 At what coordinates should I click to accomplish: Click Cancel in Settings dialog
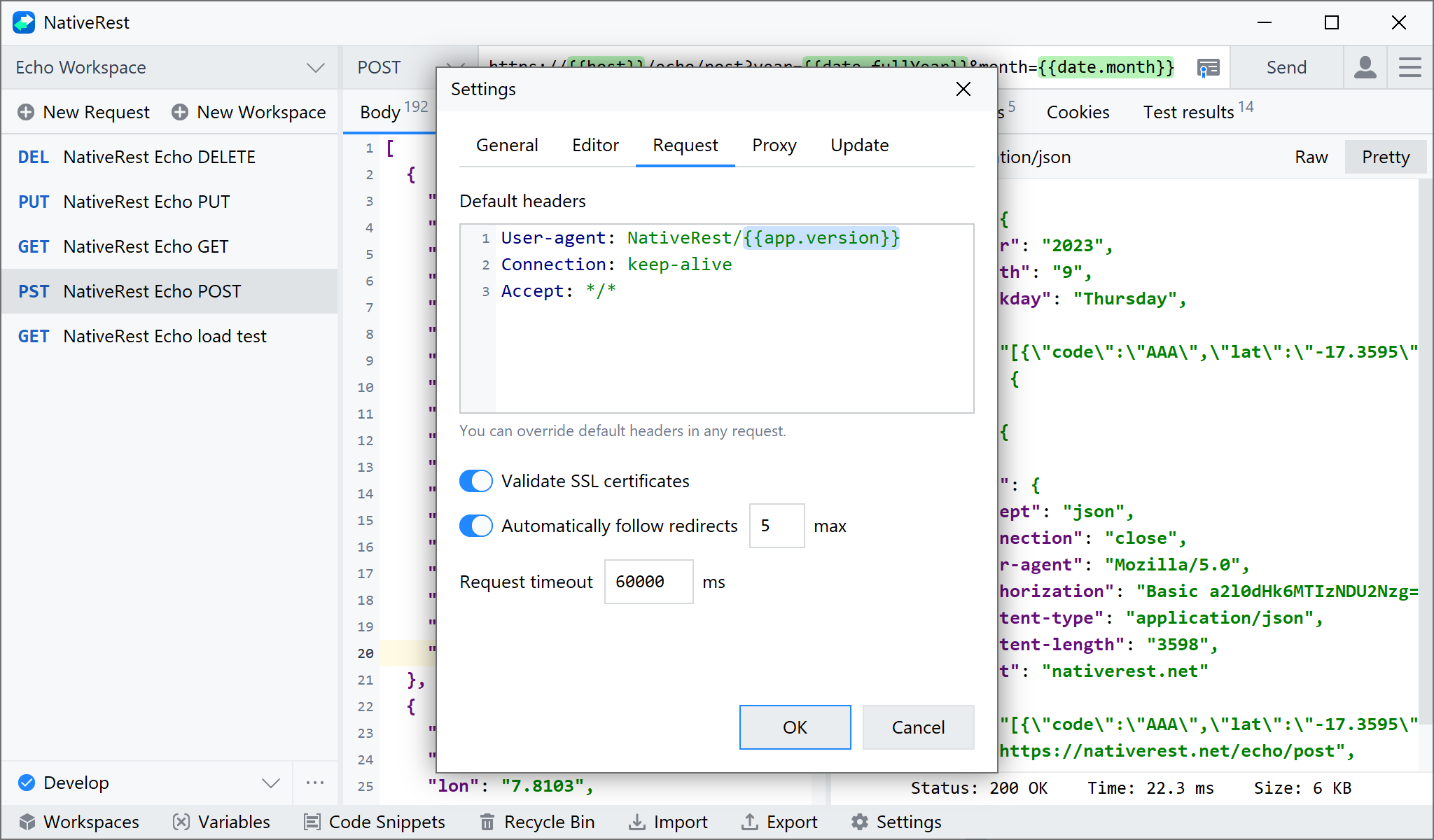919,727
